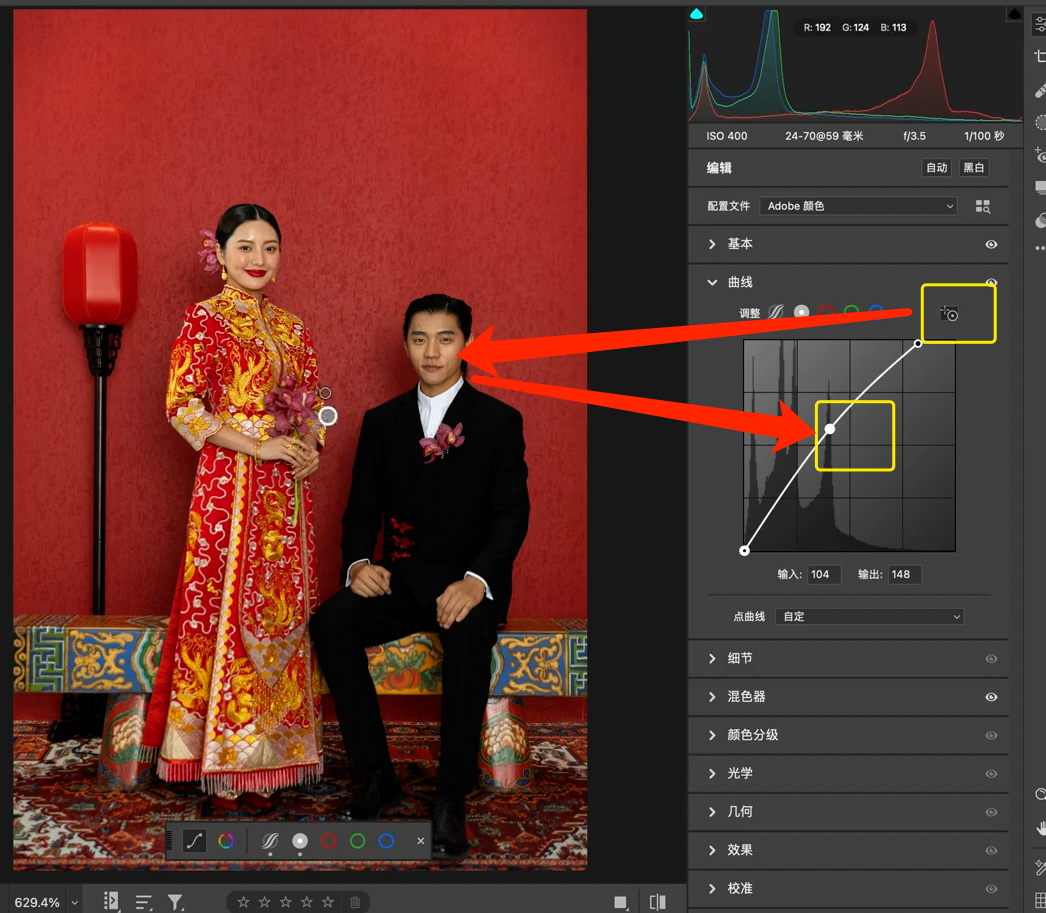Image resolution: width=1046 pixels, height=913 pixels.
Task: Edit the 输出 value field showing 148
Action: click(x=905, y=574)
